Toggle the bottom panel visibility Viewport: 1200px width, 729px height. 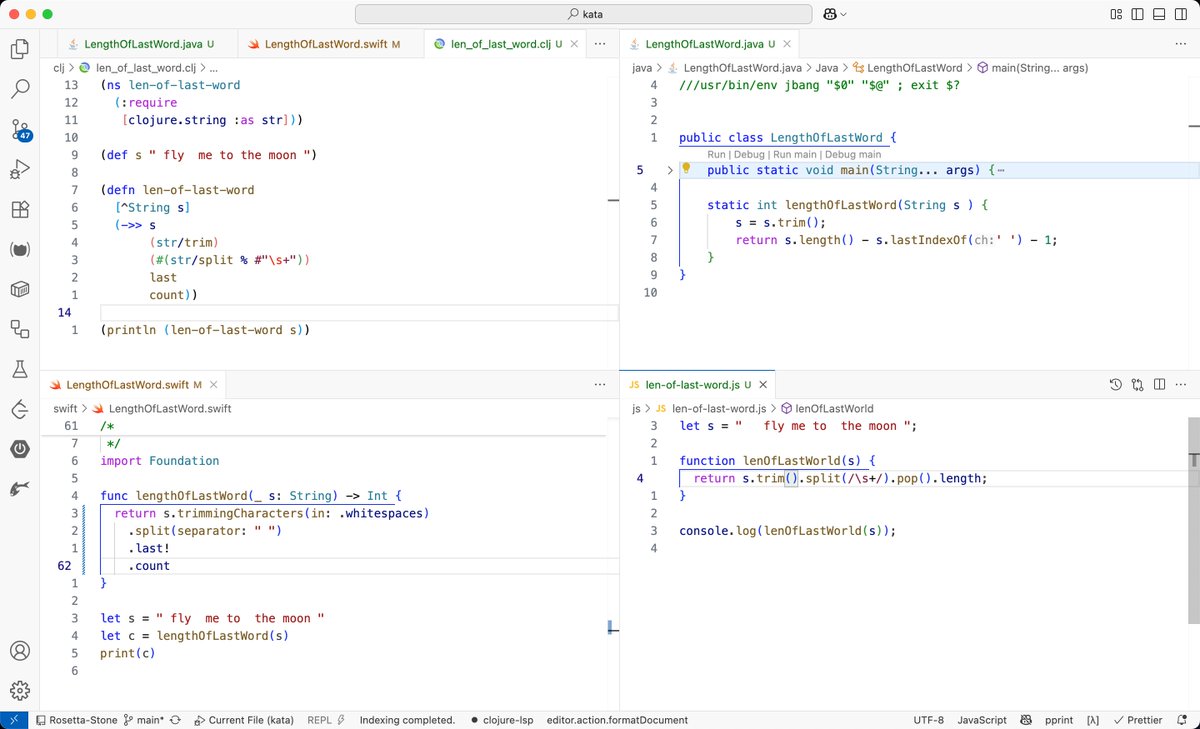tap(1160, 14)
